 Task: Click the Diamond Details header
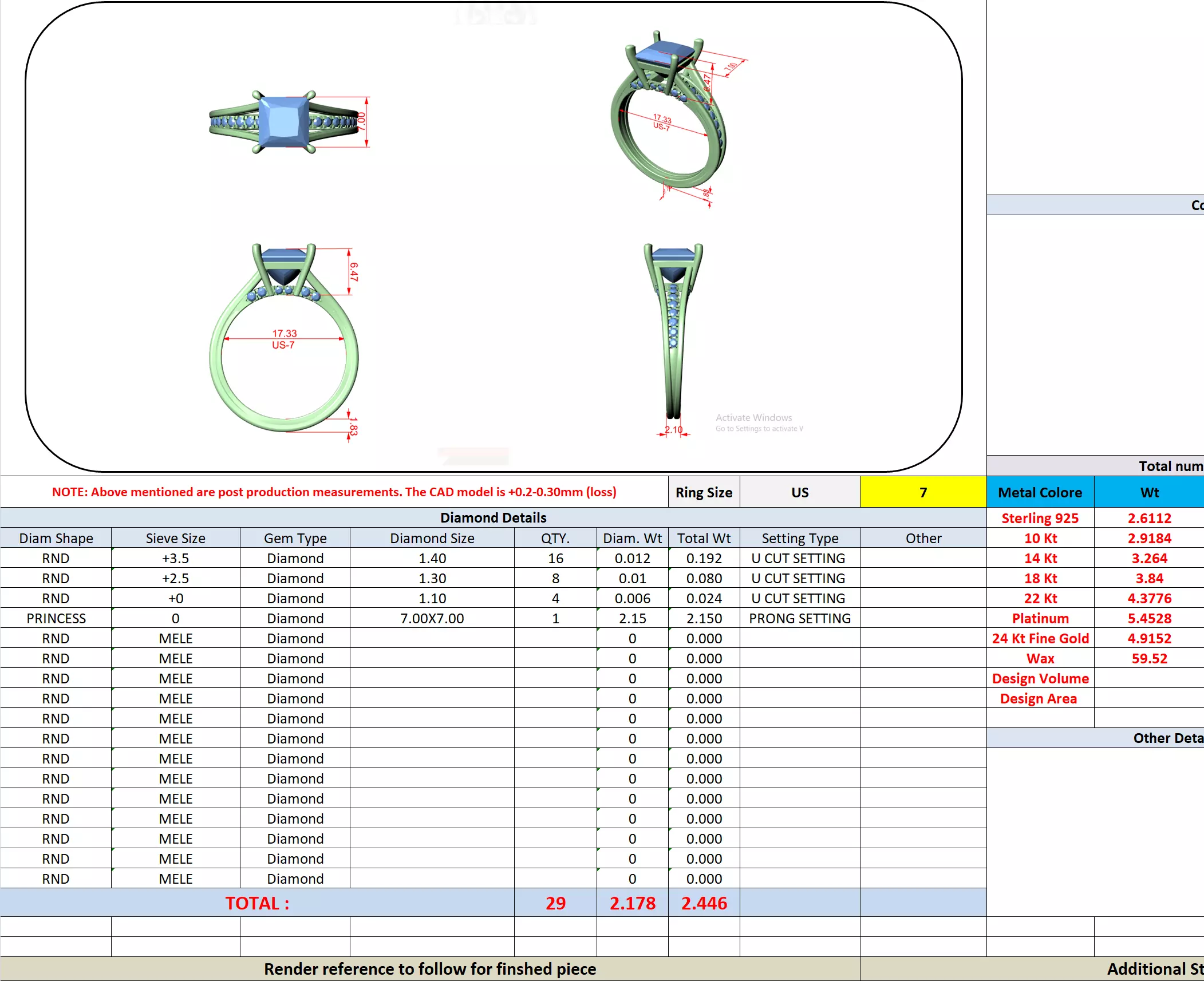pos(493,517)
